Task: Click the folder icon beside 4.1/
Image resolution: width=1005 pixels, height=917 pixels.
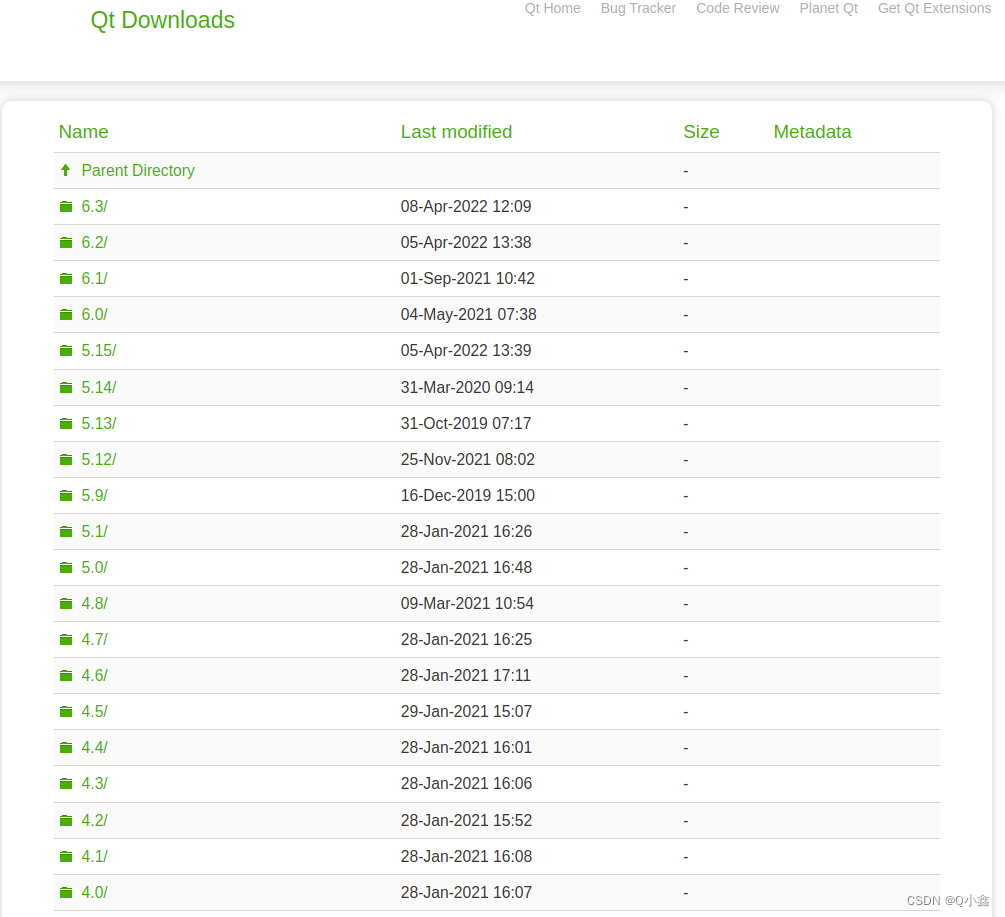Action: (66, 856)
